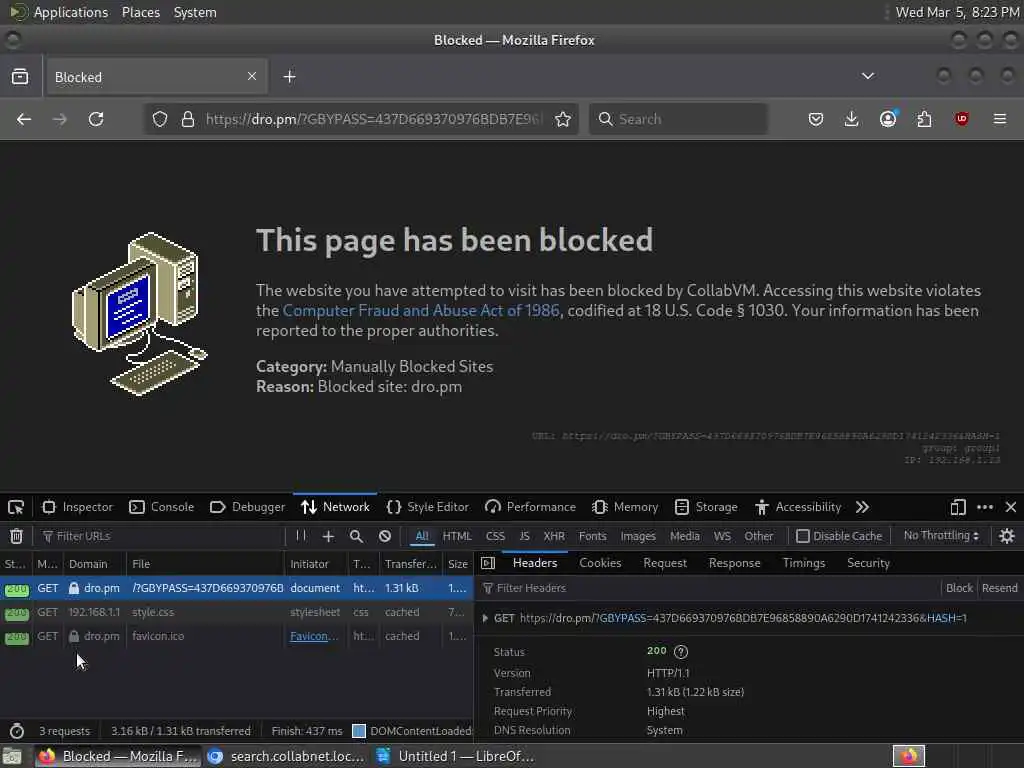Switch to the Inspector tab

[78, 507]
